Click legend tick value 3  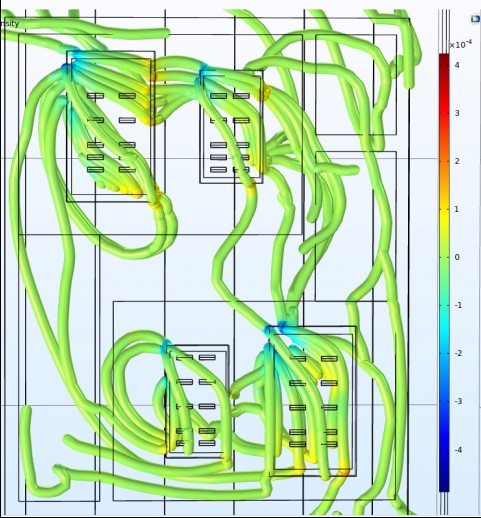[x=457, y=113]
